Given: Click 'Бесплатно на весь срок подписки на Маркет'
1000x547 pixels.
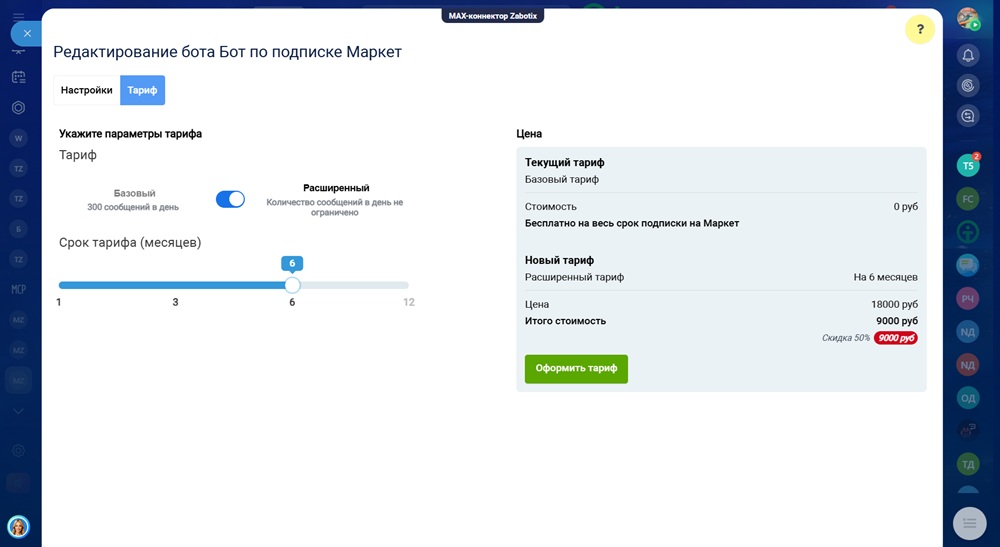Looking at the screenshot, I should point(632,223).
